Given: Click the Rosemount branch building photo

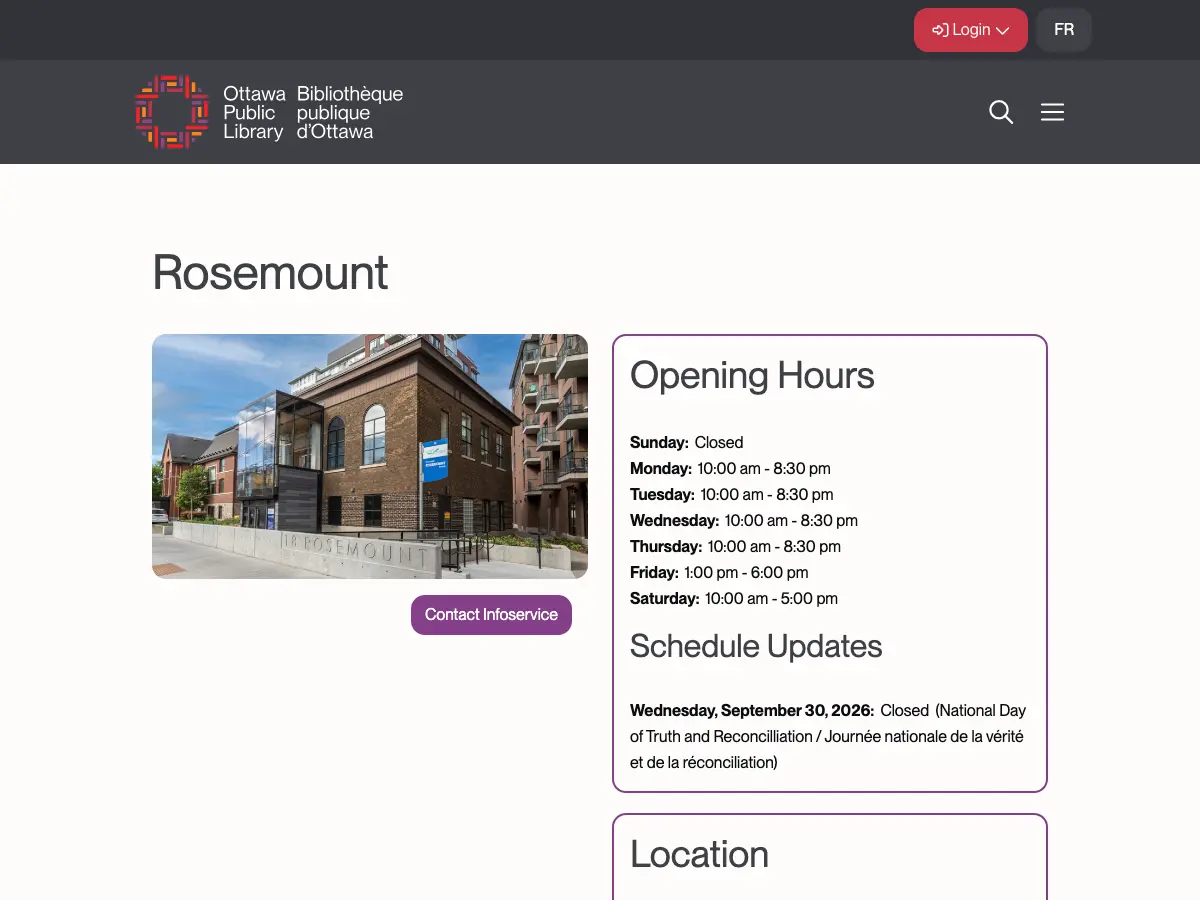Looking at the screenshot, I should [370, 456].
